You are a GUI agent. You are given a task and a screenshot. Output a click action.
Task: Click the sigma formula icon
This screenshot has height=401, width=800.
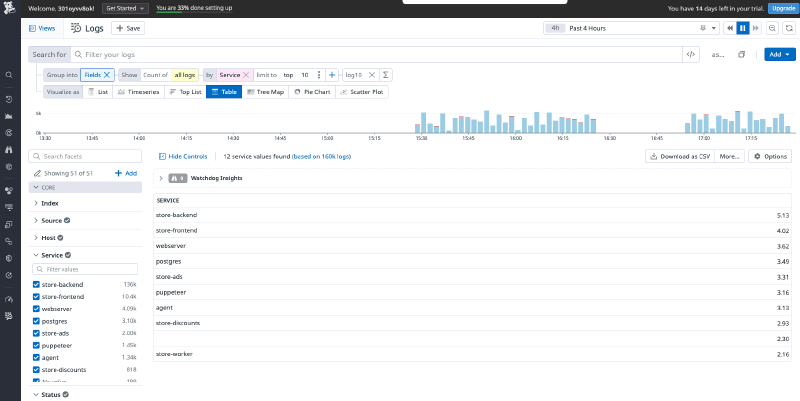[x=387, y=75]
